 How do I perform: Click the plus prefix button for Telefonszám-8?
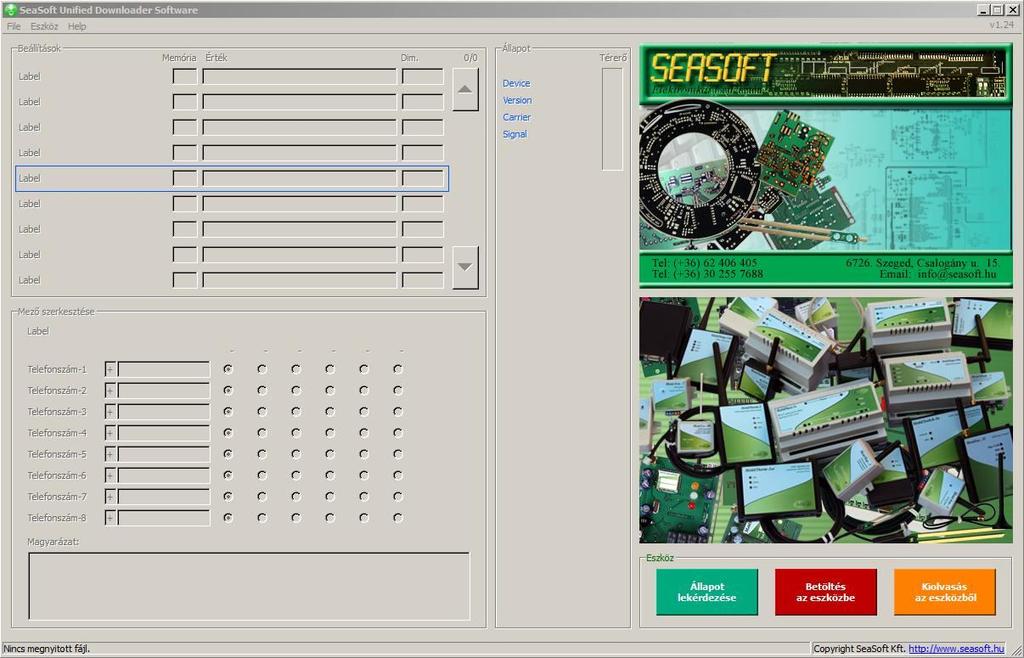tap(110, 518)
